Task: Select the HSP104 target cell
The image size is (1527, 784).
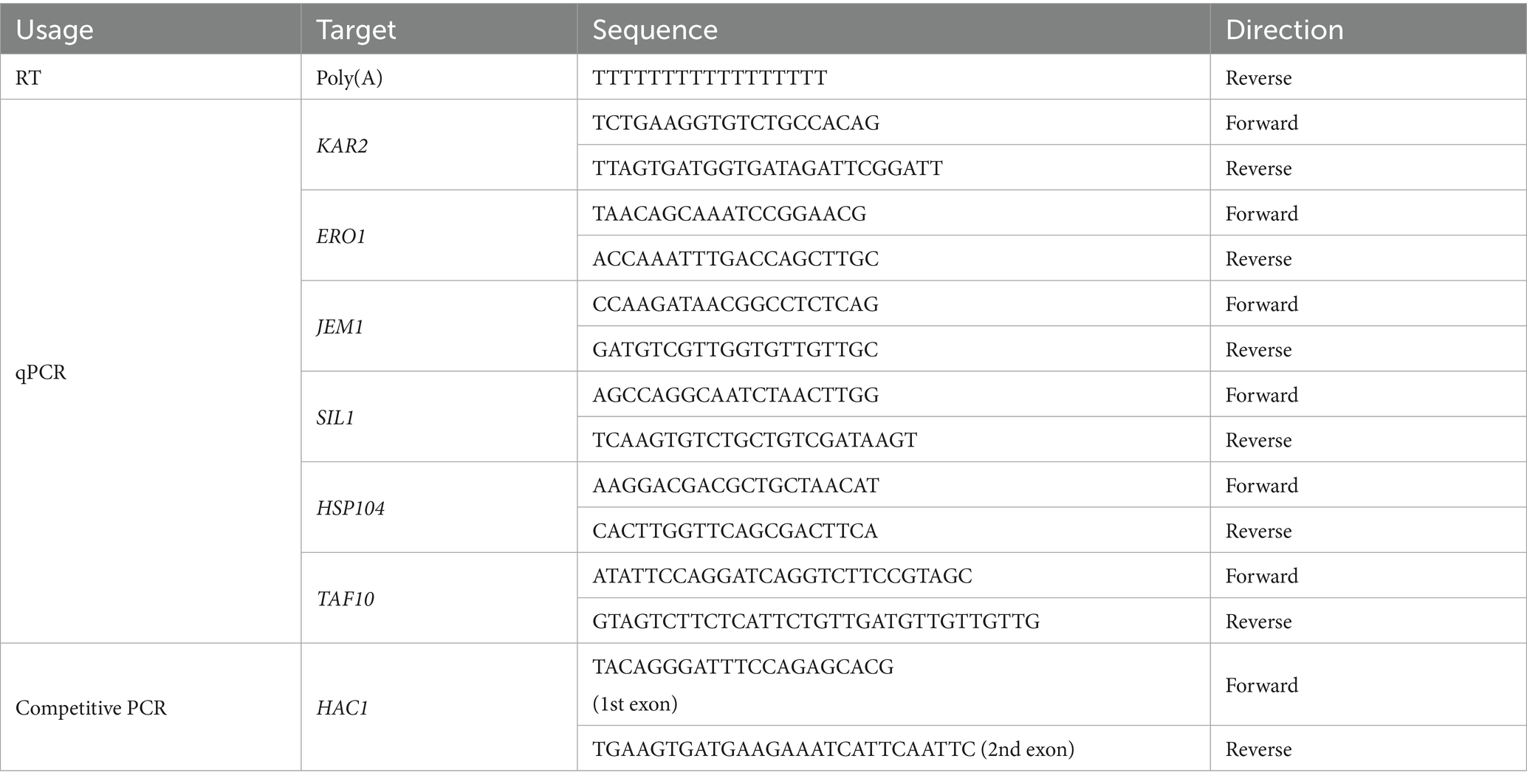Action: (439, 508)
